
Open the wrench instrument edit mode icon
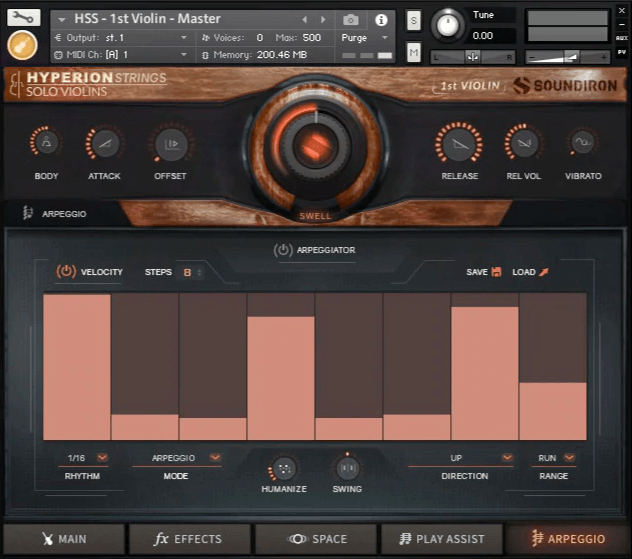click(x=24, y=17)
